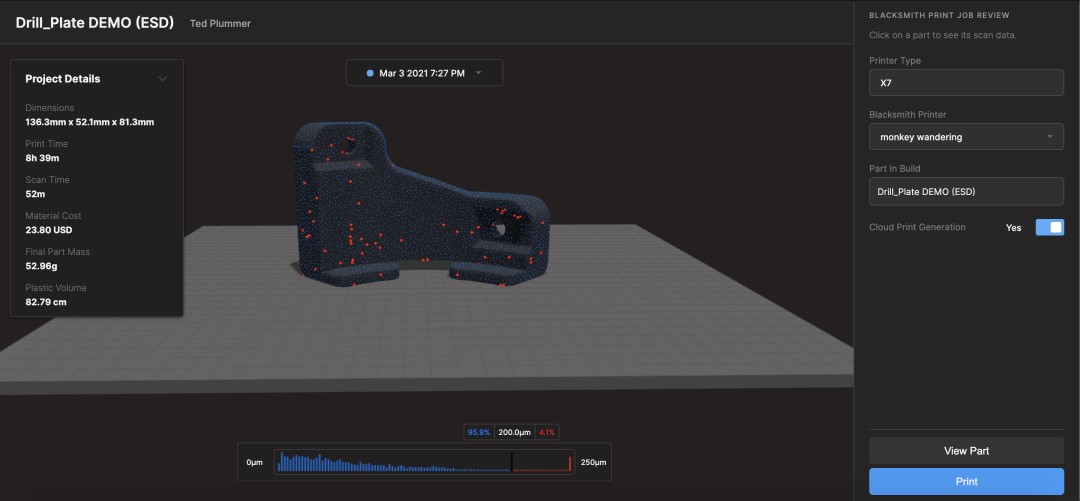
Task: Click the 200.0µm tolerance value label
Action: click(x=515, y=432)
